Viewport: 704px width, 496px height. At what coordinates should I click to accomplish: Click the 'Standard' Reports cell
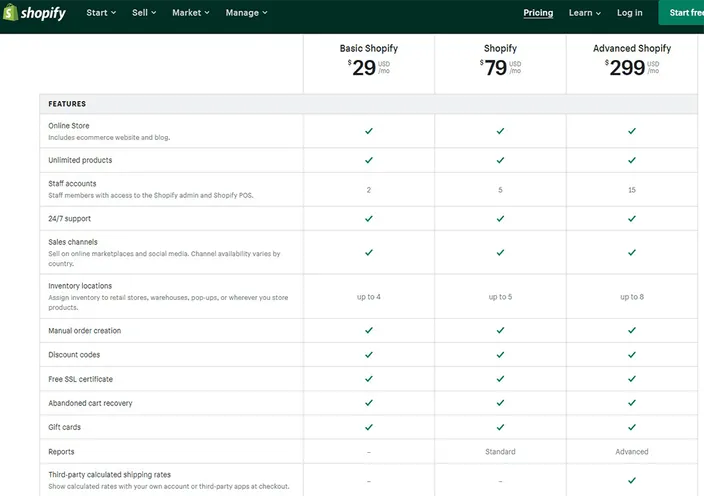(500, 452)
